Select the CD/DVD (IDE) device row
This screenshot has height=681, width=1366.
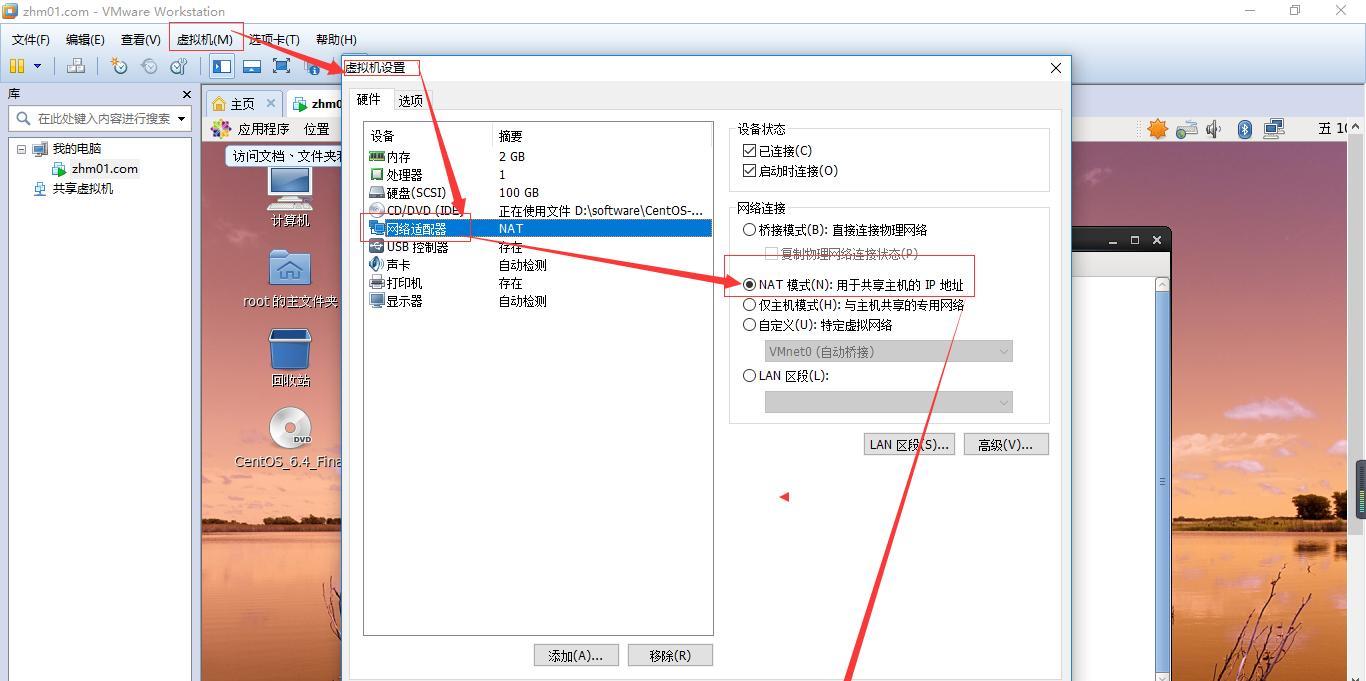pyautogui.click(x=539, y=210)
